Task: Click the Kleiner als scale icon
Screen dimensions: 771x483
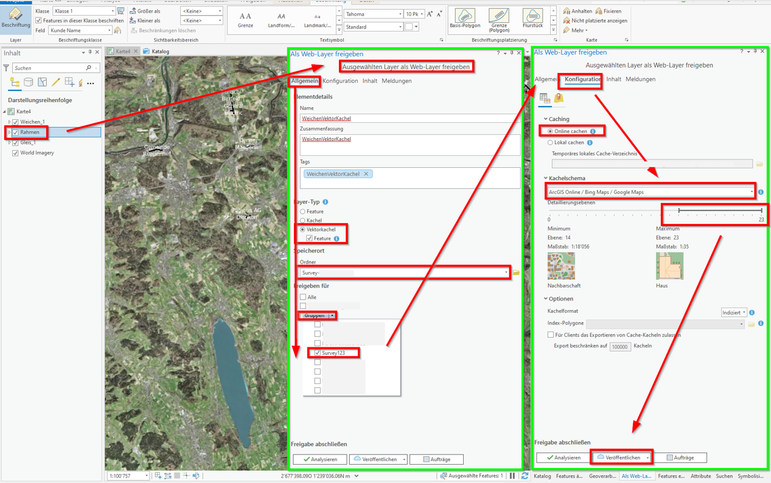Action: tap(133, 21)
